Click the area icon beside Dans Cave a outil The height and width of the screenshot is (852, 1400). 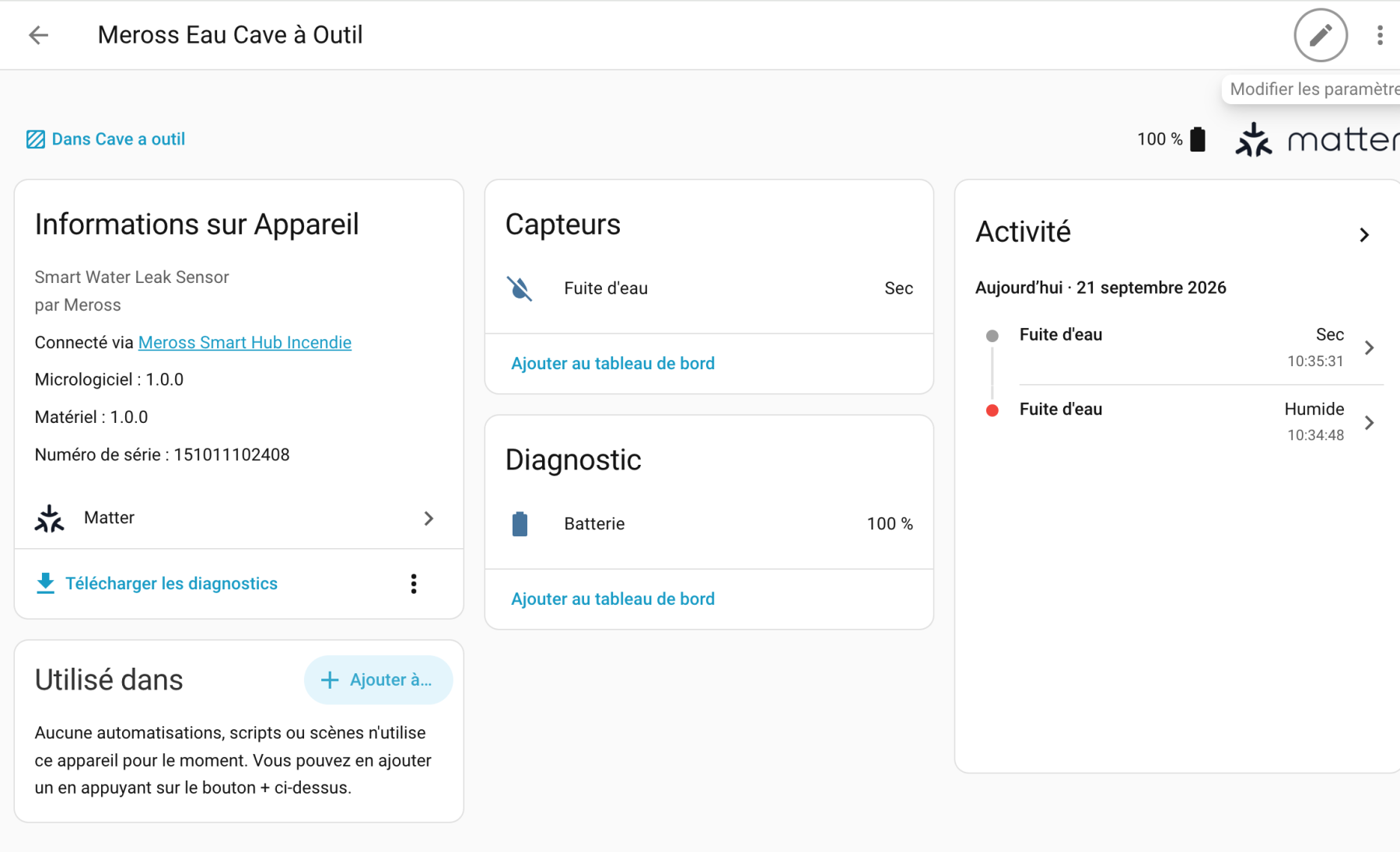(x=36, y=139)
